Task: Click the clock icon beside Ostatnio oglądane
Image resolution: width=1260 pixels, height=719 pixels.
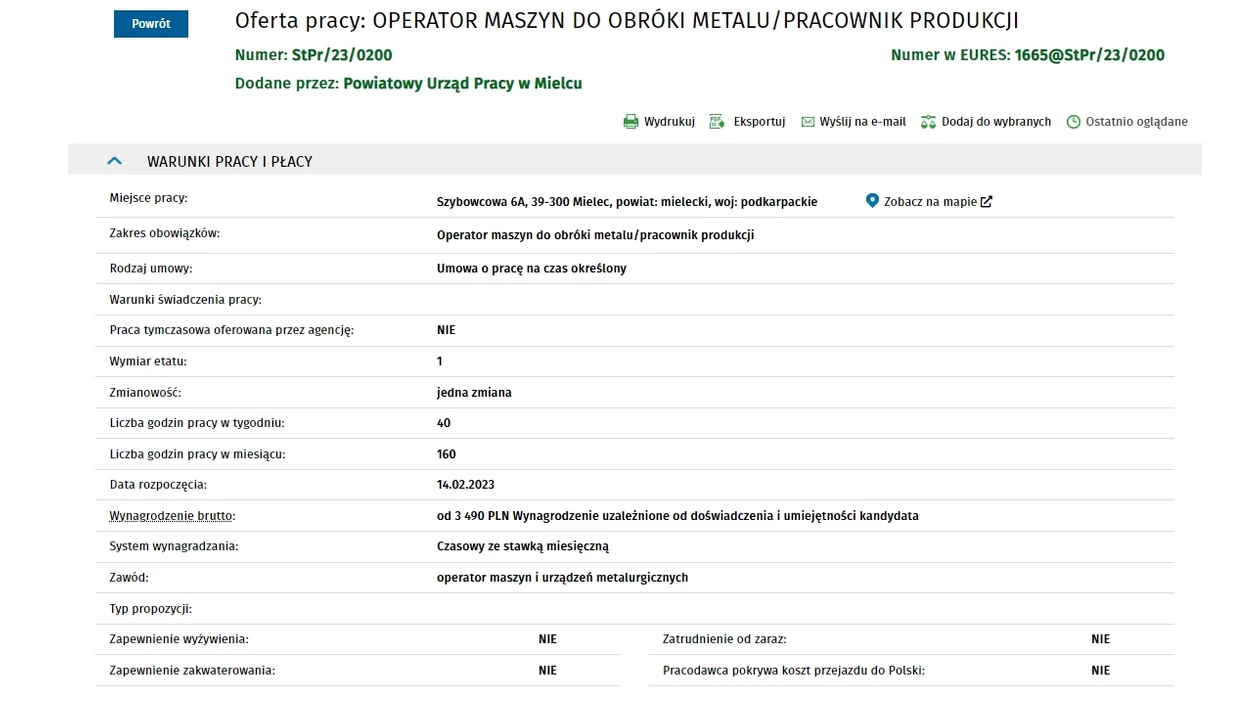Action: [x=1074, y=122]
